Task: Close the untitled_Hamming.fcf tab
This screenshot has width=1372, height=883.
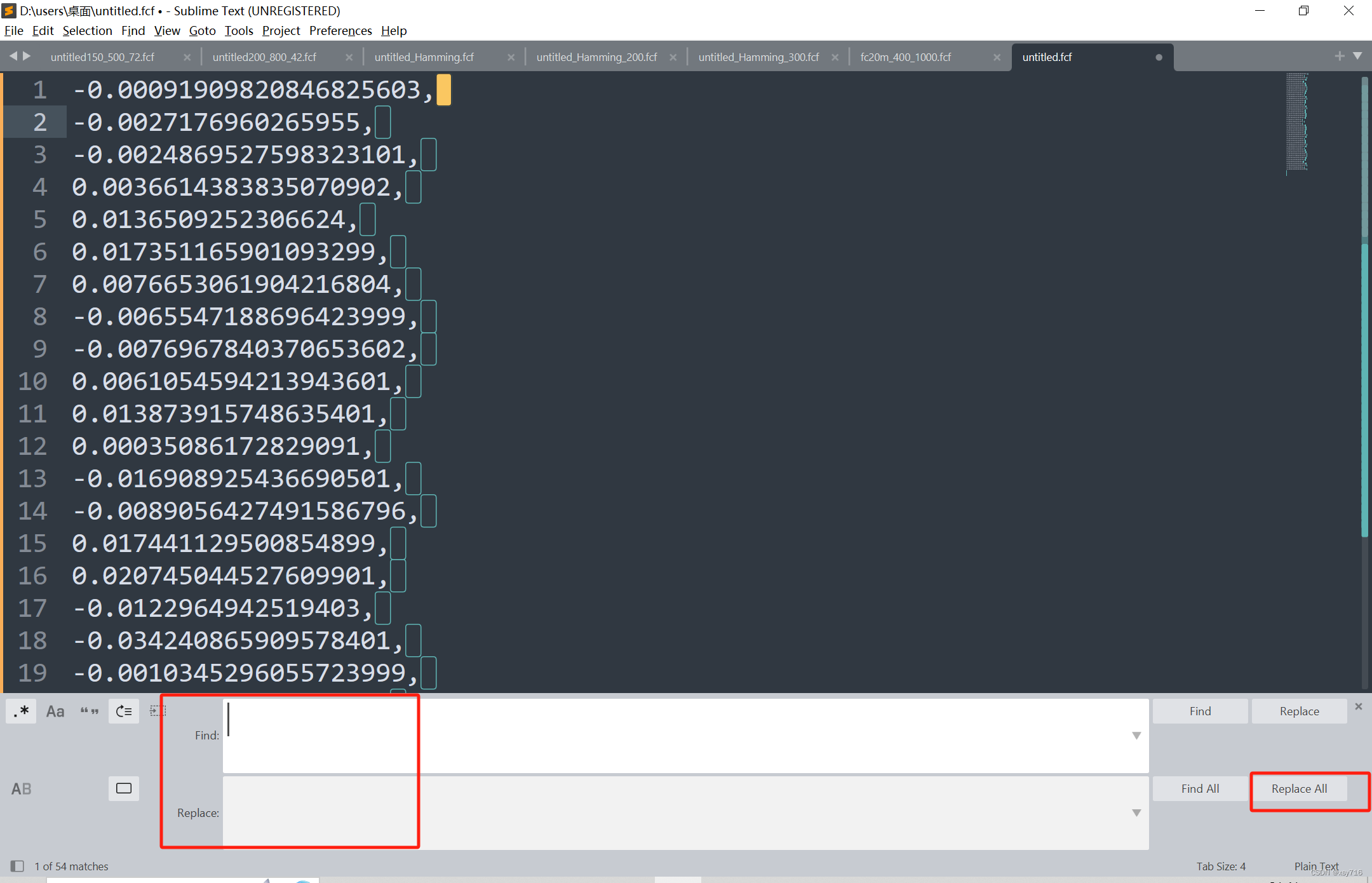Action: 511,57
